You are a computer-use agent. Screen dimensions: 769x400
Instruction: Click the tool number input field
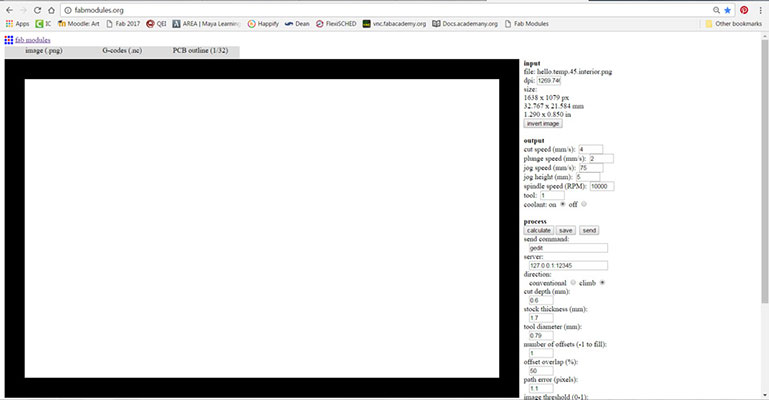click(552, 196)
